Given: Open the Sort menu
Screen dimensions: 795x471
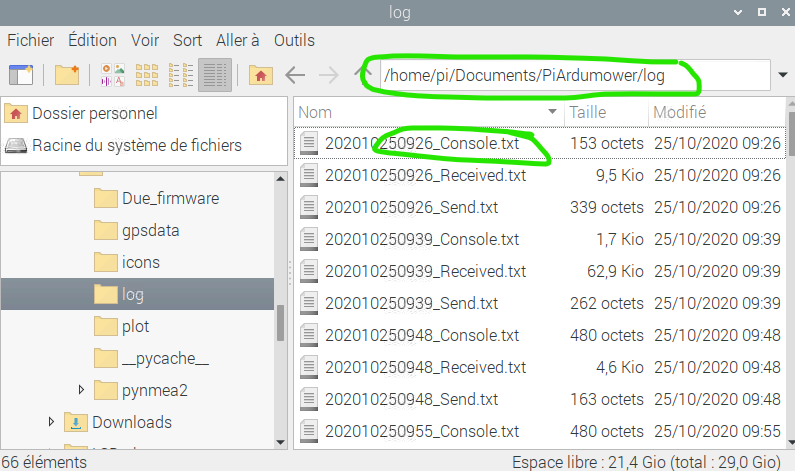Looking at the screenshot, I should 187,40.
